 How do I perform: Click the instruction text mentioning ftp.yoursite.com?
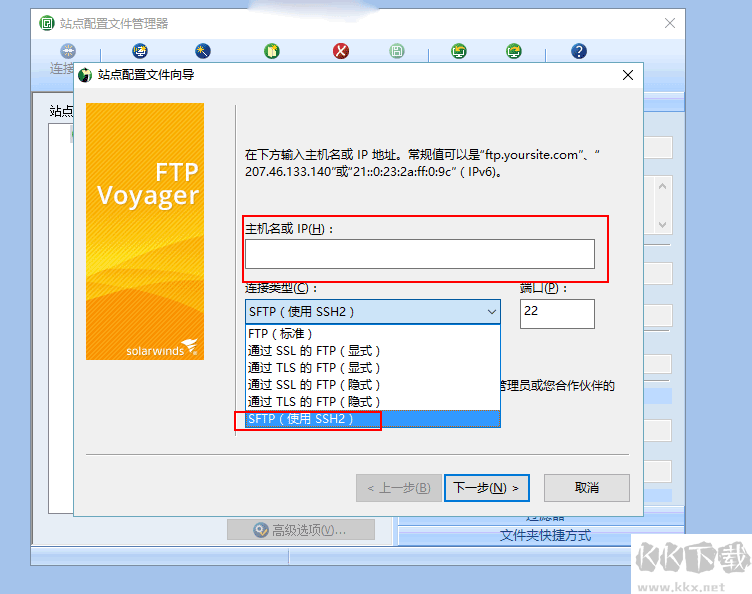(422, 163)
